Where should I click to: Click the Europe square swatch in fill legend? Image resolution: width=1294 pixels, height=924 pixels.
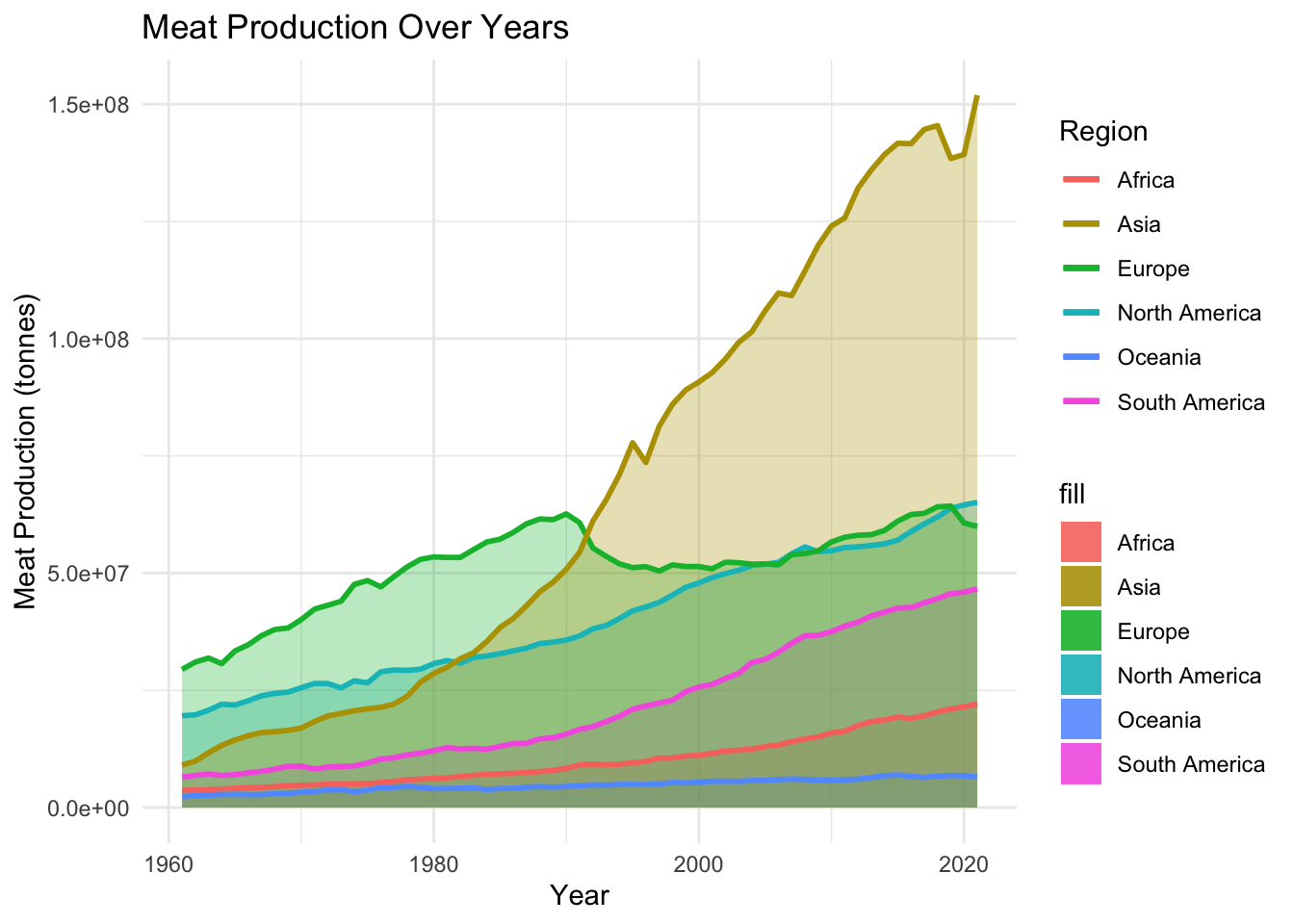pos(1081,631)
